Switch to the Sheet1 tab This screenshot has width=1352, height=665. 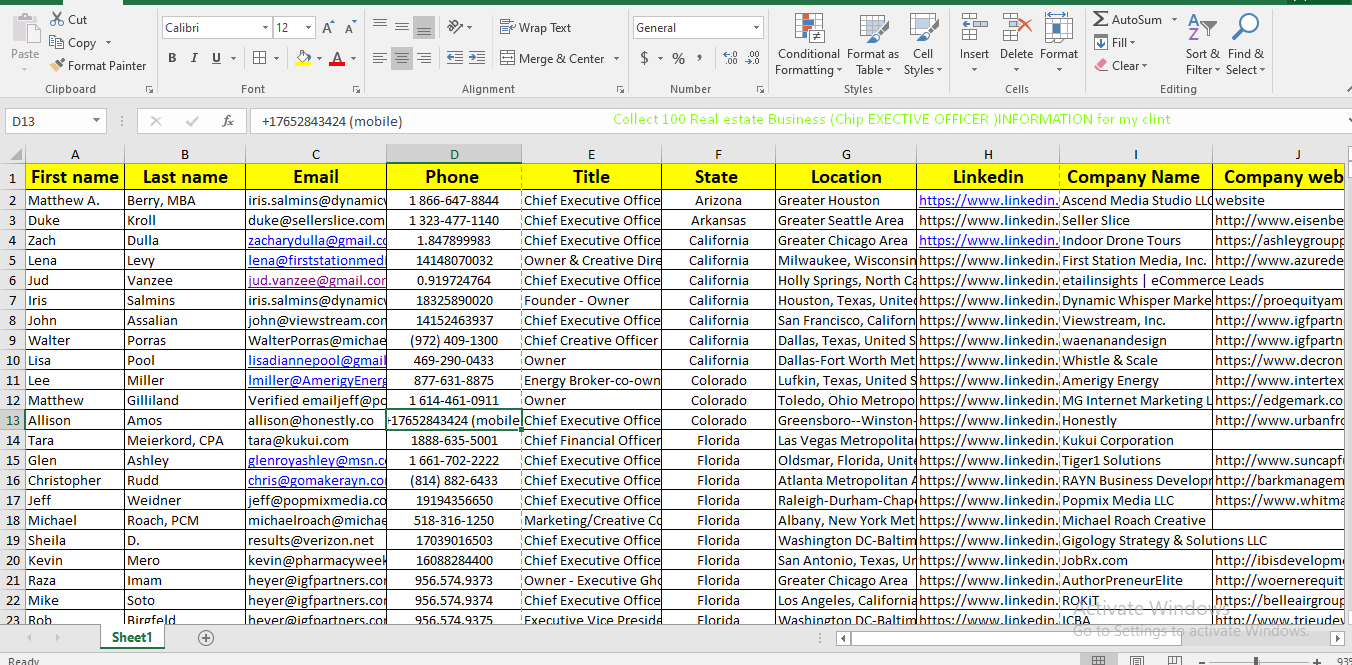pyautogui.click(x=132, y=638)
